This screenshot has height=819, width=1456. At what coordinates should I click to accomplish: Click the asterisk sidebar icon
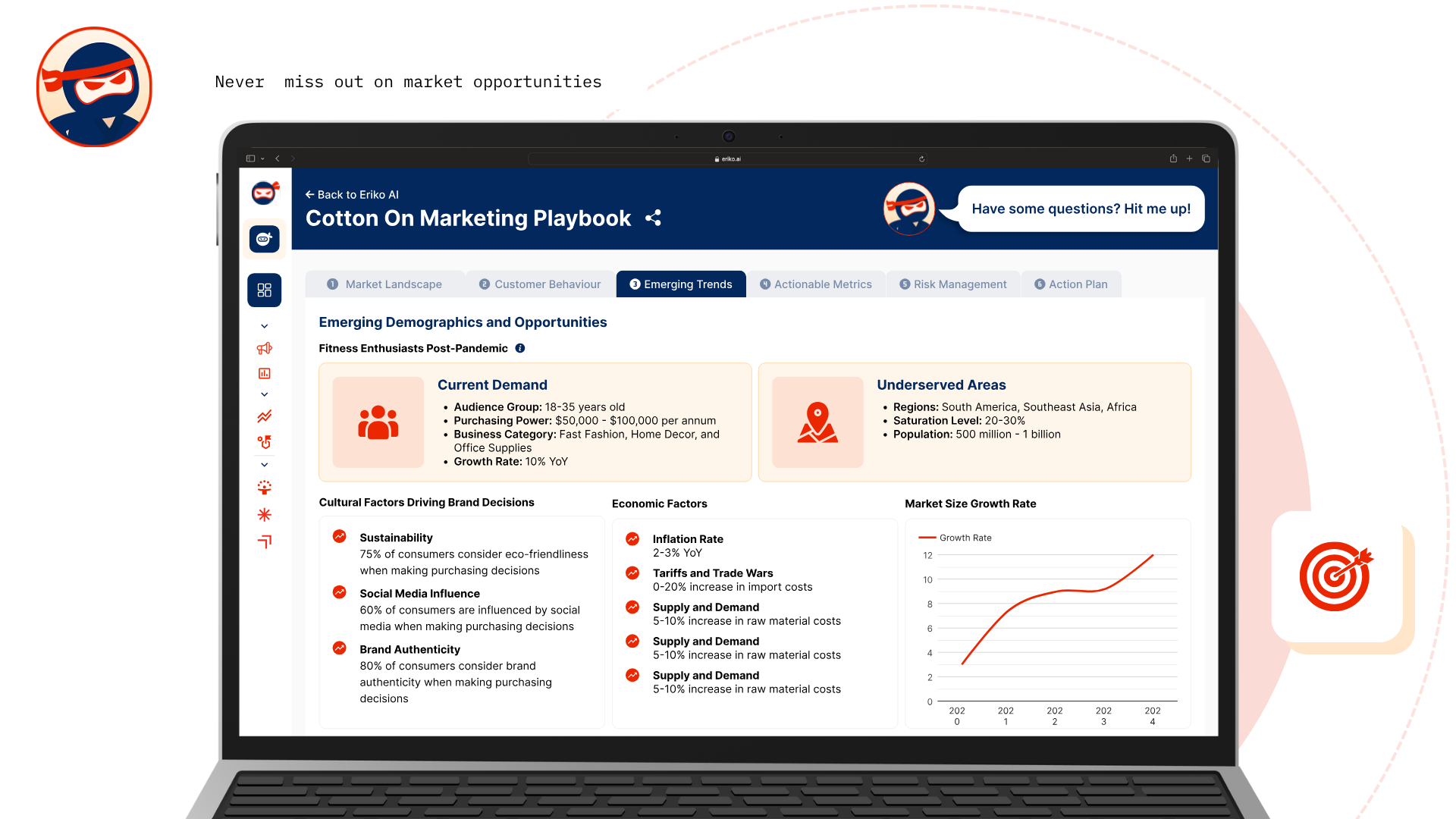tap(265, 514)
